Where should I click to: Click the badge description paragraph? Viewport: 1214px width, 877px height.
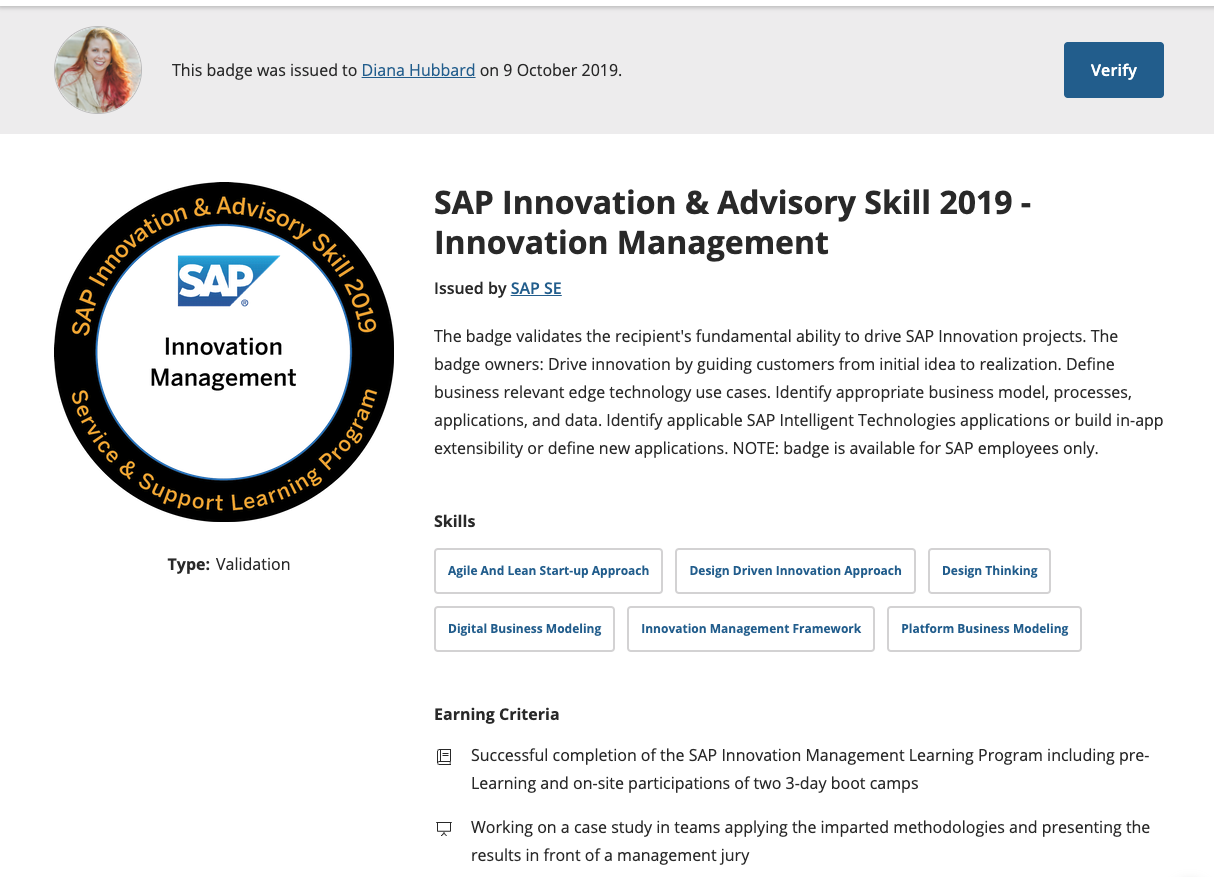[x=798, y=392]
